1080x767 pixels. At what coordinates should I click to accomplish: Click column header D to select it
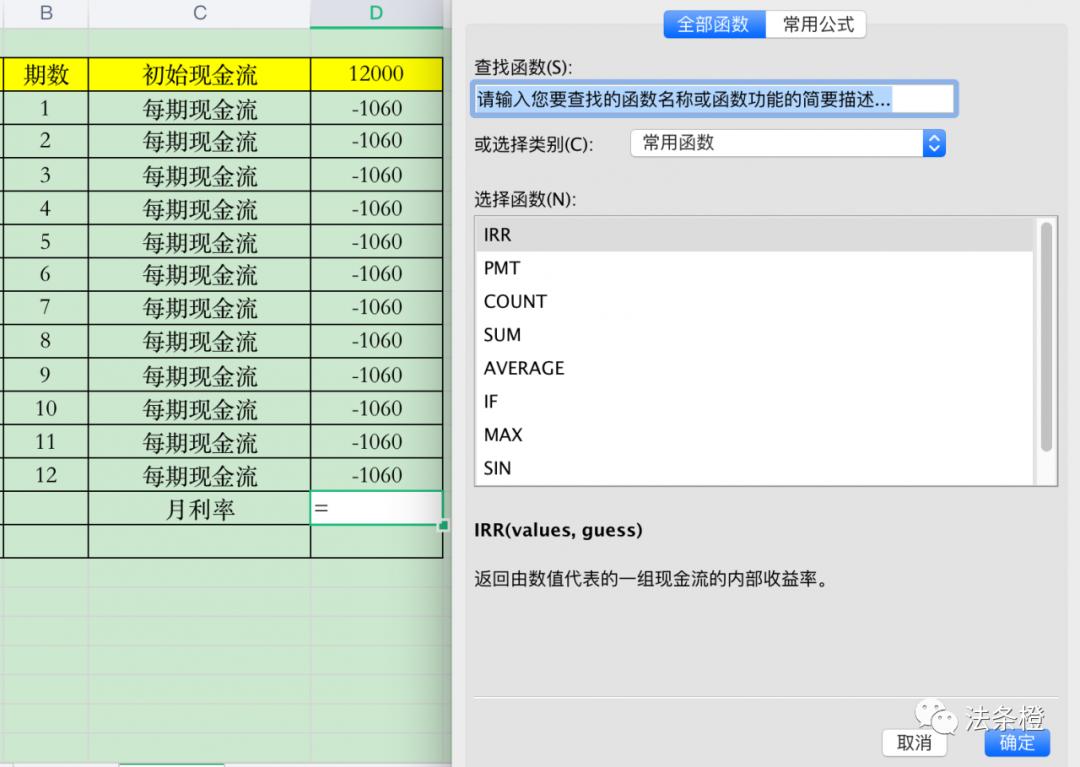click(x=376, y=13)
